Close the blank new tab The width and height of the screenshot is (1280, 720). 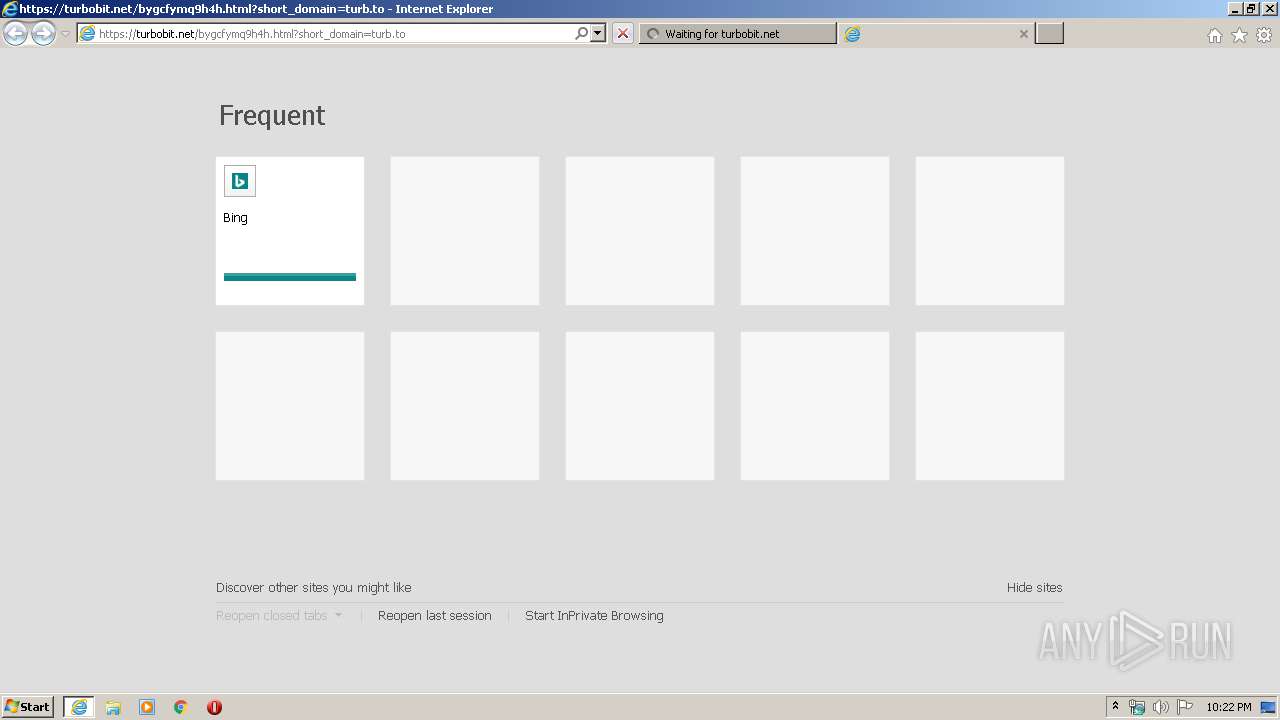point(1023,34)
